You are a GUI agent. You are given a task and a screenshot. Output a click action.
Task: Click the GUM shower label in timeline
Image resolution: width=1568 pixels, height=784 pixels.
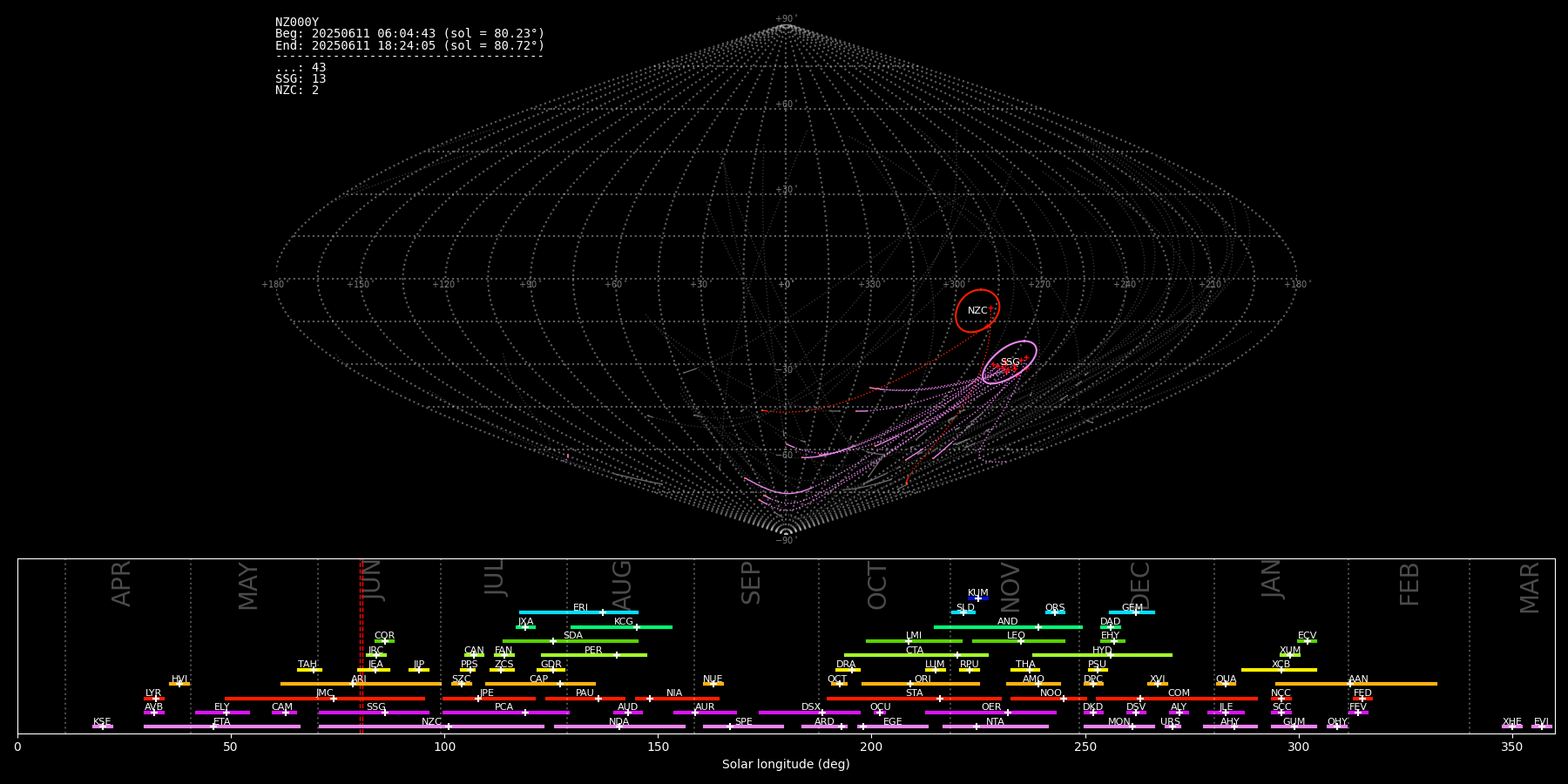1294,722
